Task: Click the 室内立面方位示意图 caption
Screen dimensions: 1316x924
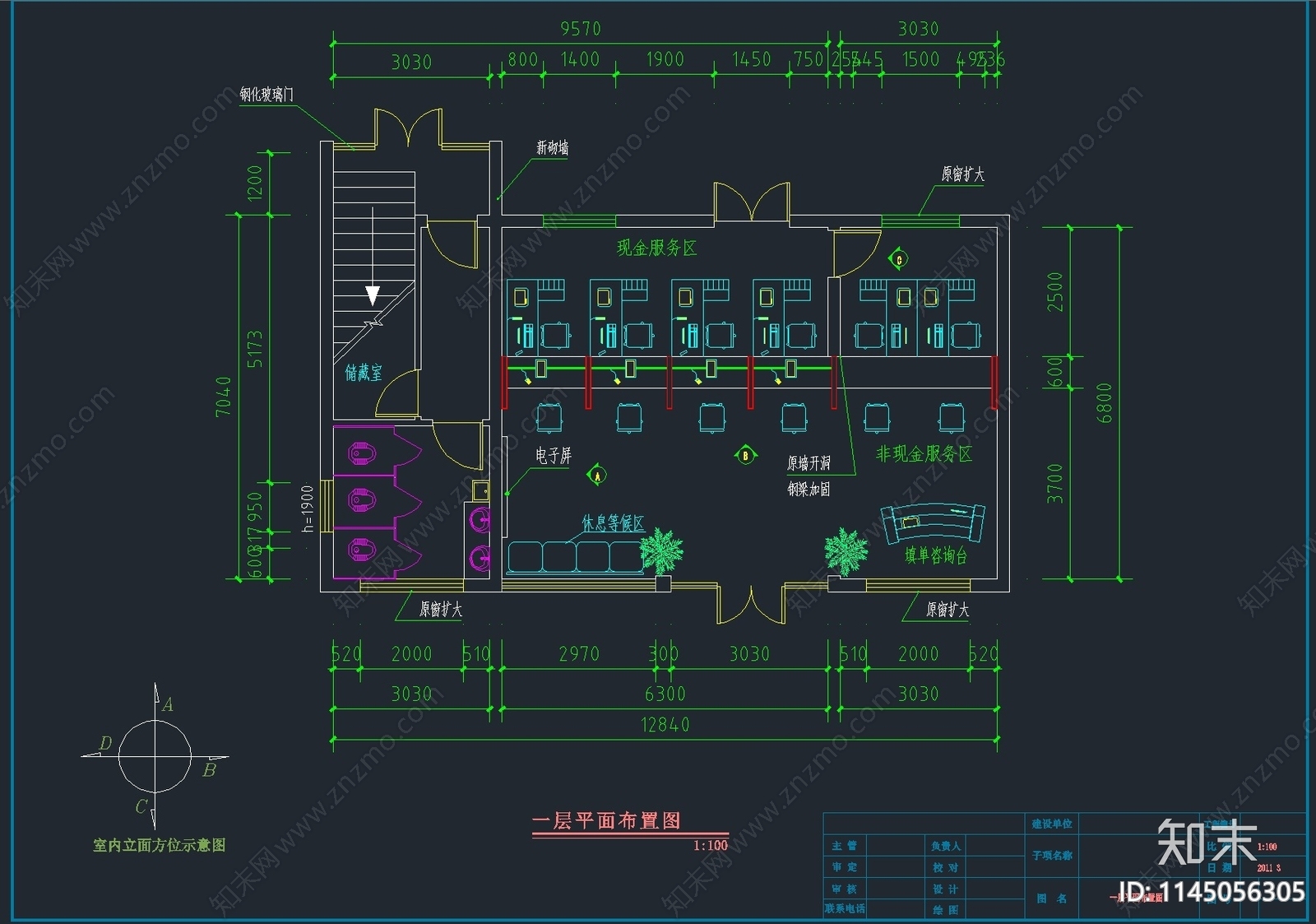Action: click(159, 845)
